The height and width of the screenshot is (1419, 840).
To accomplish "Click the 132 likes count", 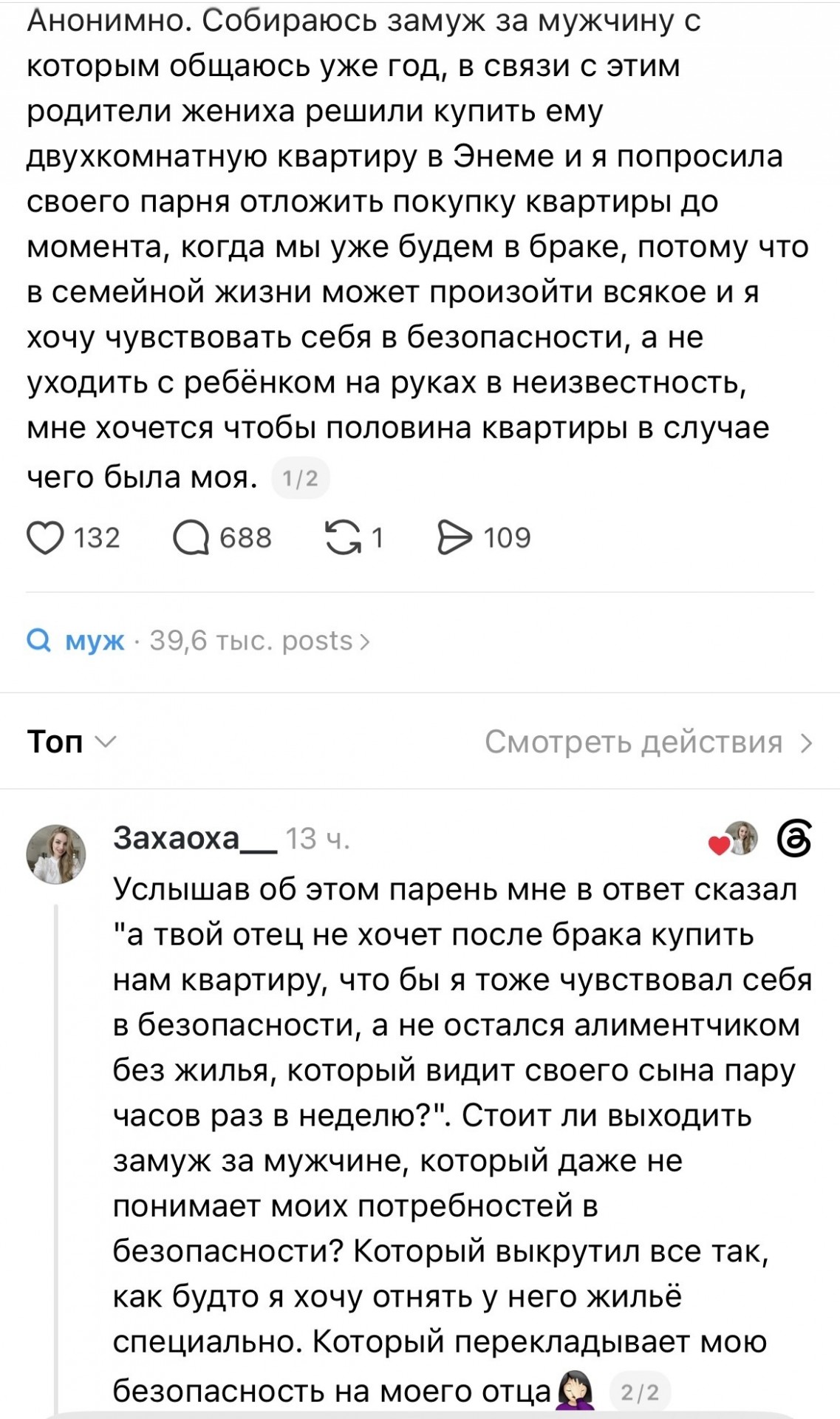I will 97,538.
